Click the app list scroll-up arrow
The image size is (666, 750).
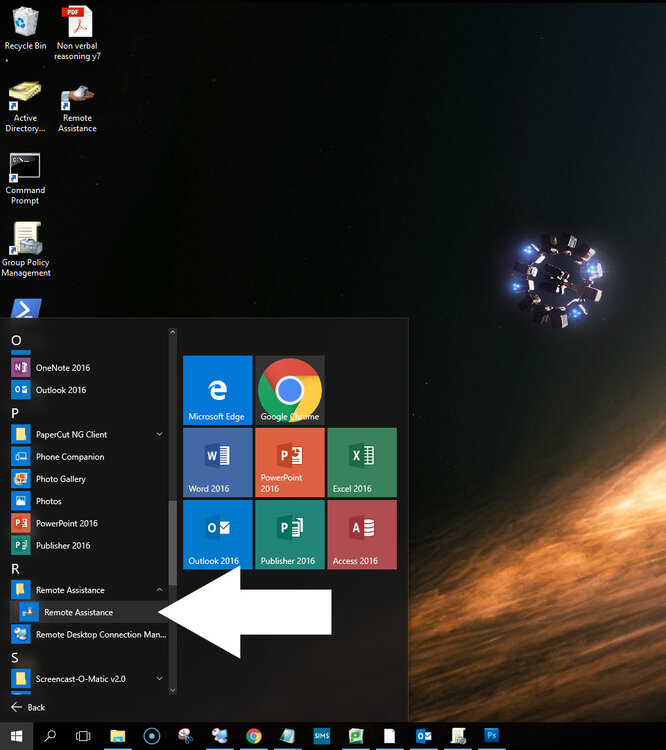coord(173,331)
